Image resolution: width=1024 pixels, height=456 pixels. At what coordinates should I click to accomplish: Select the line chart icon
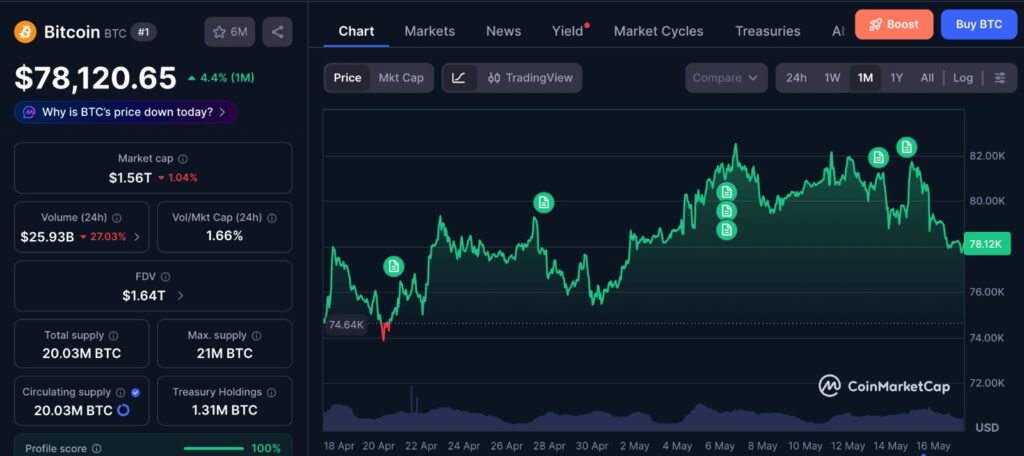point(459,78)
